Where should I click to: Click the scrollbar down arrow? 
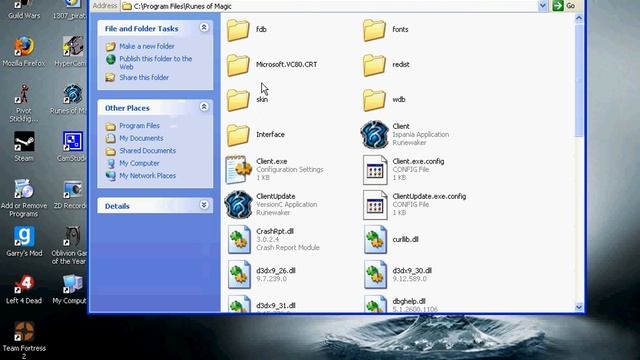(x=579, y=307)
